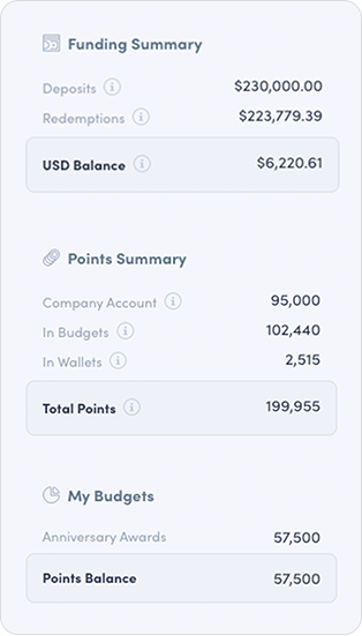Show info for In Budgets
The height and width of the screenshot is (636, 362).
(x=125, y=331)
